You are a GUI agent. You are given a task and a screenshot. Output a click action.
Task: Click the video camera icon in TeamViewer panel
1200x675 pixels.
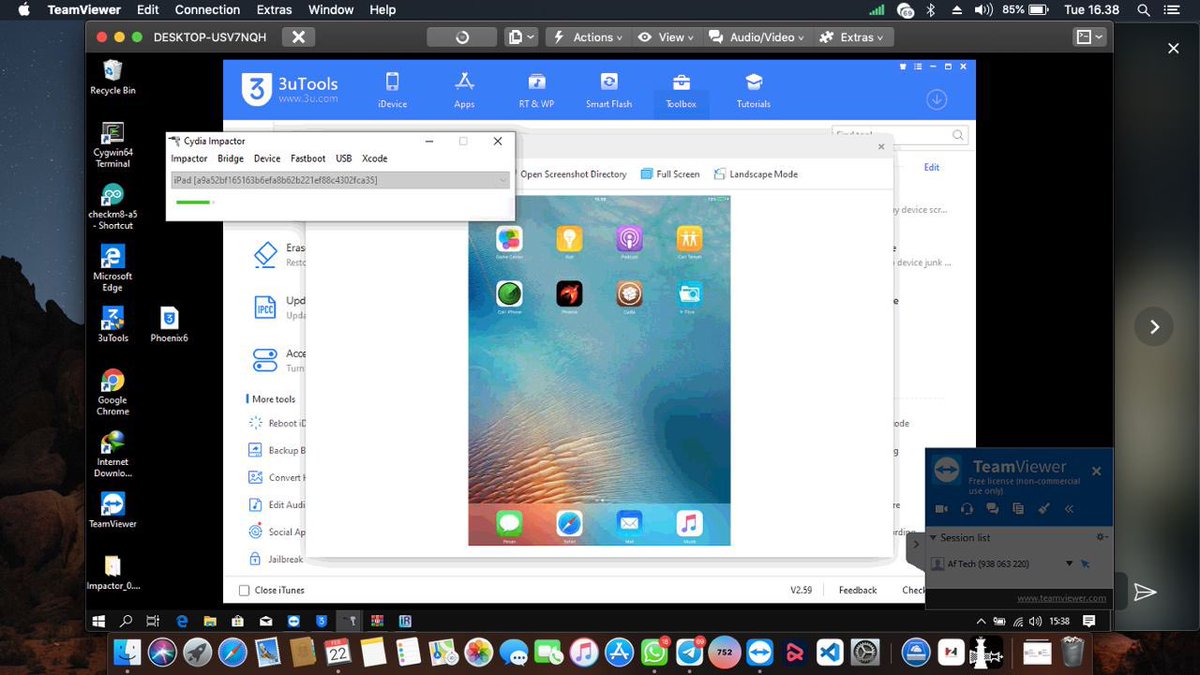pyautogui.click(x=941, y=509)
